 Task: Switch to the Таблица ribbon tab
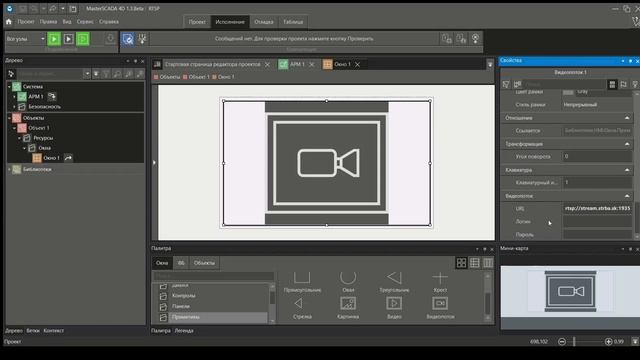click(x=293, y=22)
